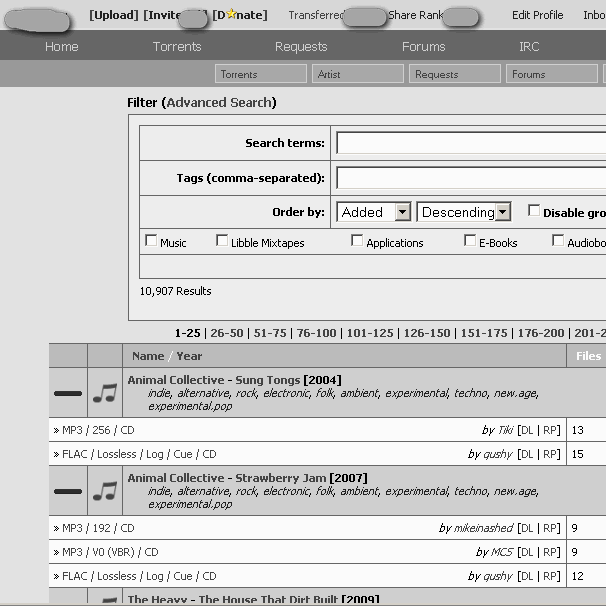Go to results page 51-75
Viewport: 606px width, 606px height.
[x=270, y=333]
